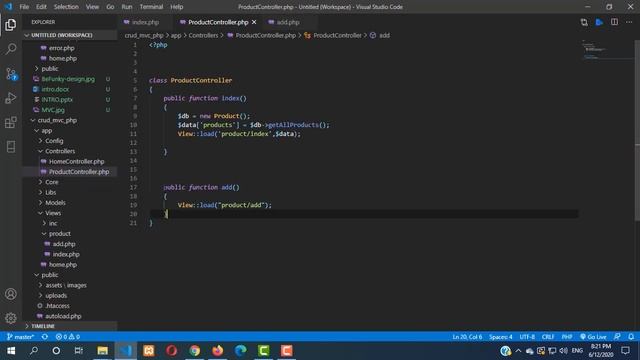This screenshot has height=360, width=640.
Task: Open notifications bell in status bar
Action: pos(631,337)
